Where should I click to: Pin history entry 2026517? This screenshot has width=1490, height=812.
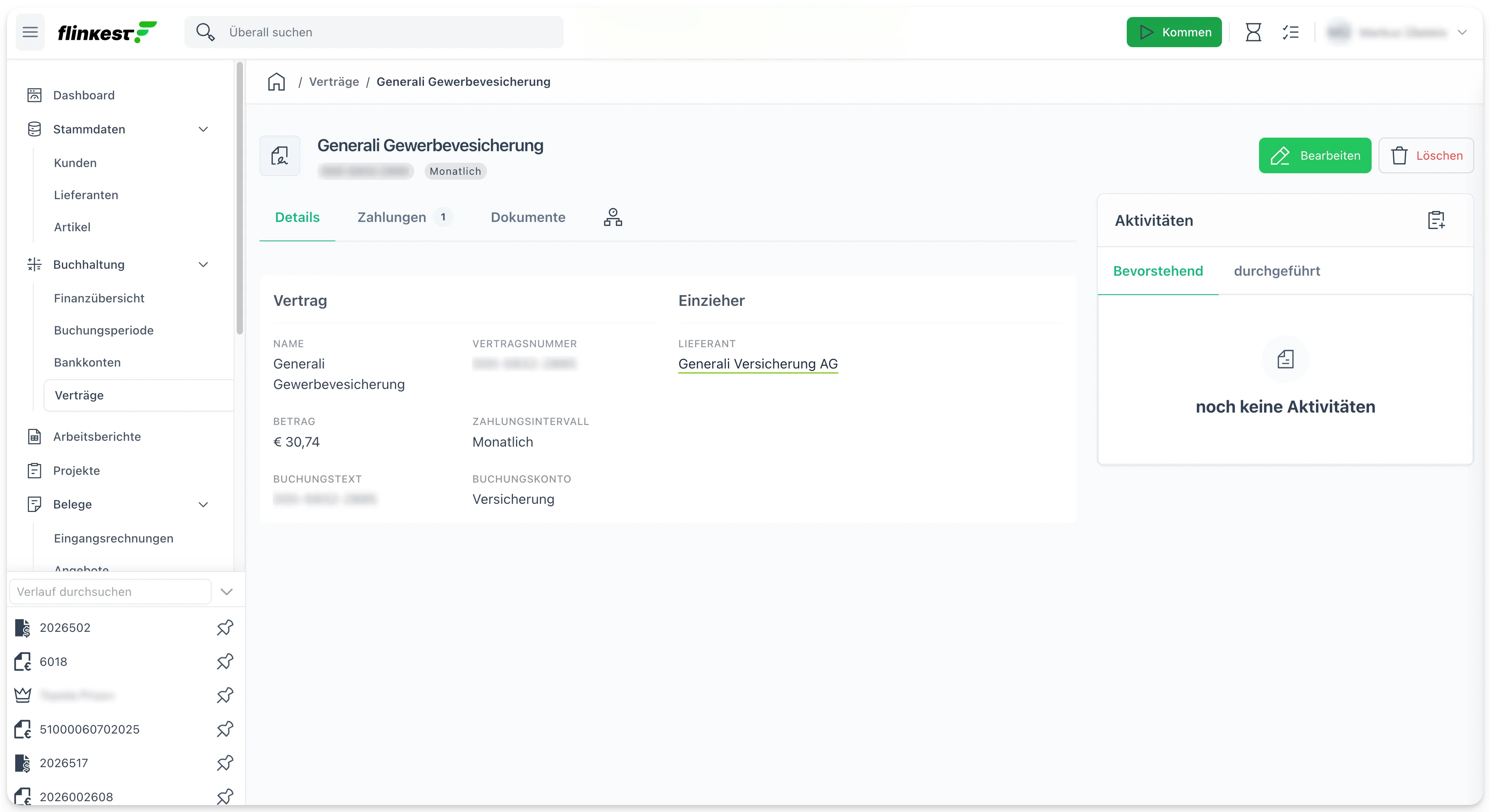225,763
